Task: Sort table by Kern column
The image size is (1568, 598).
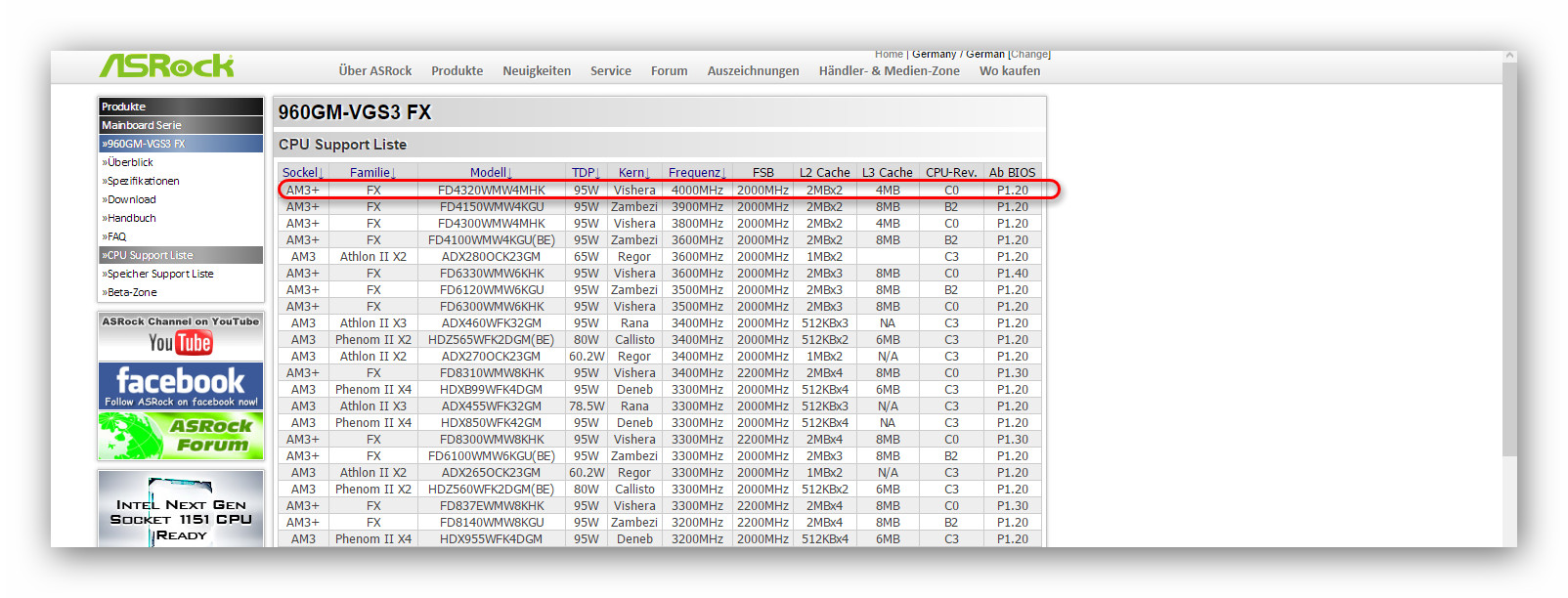Action: tap(633, 173)
